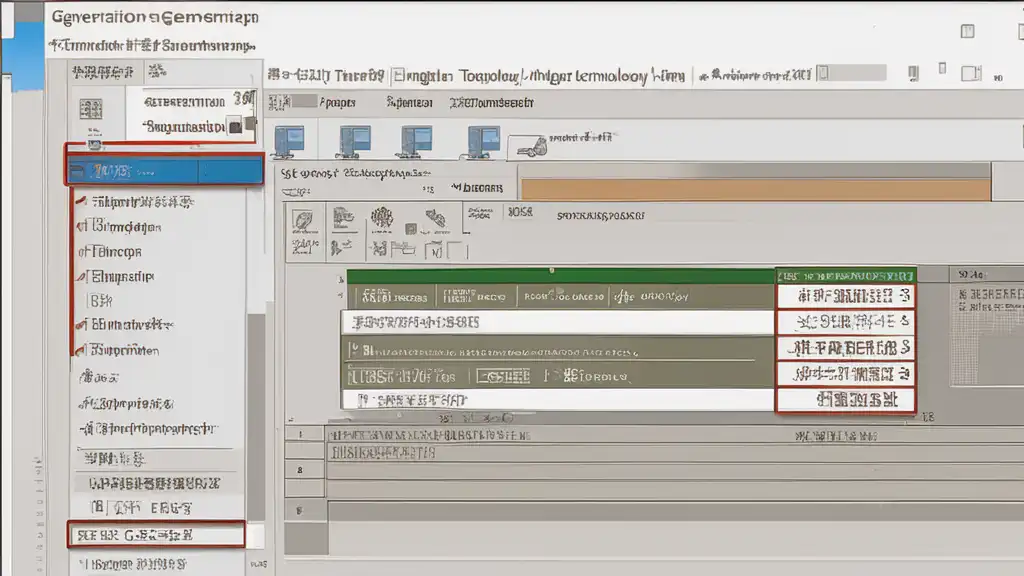
Task: Click the lower white input row in the dialog
Action: [x=557, y=400]
